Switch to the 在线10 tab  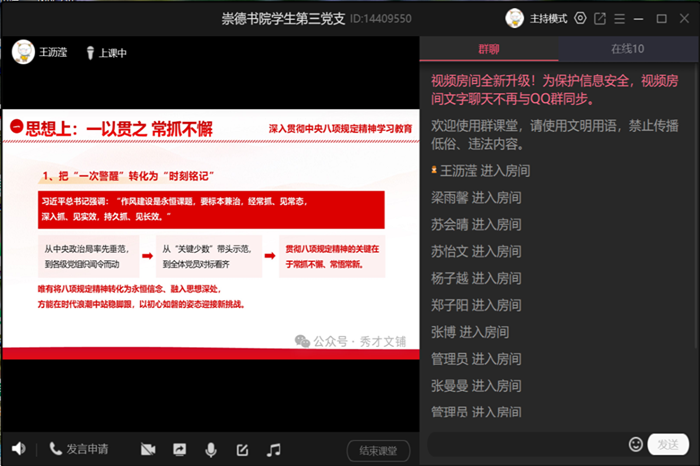point(627,50)
